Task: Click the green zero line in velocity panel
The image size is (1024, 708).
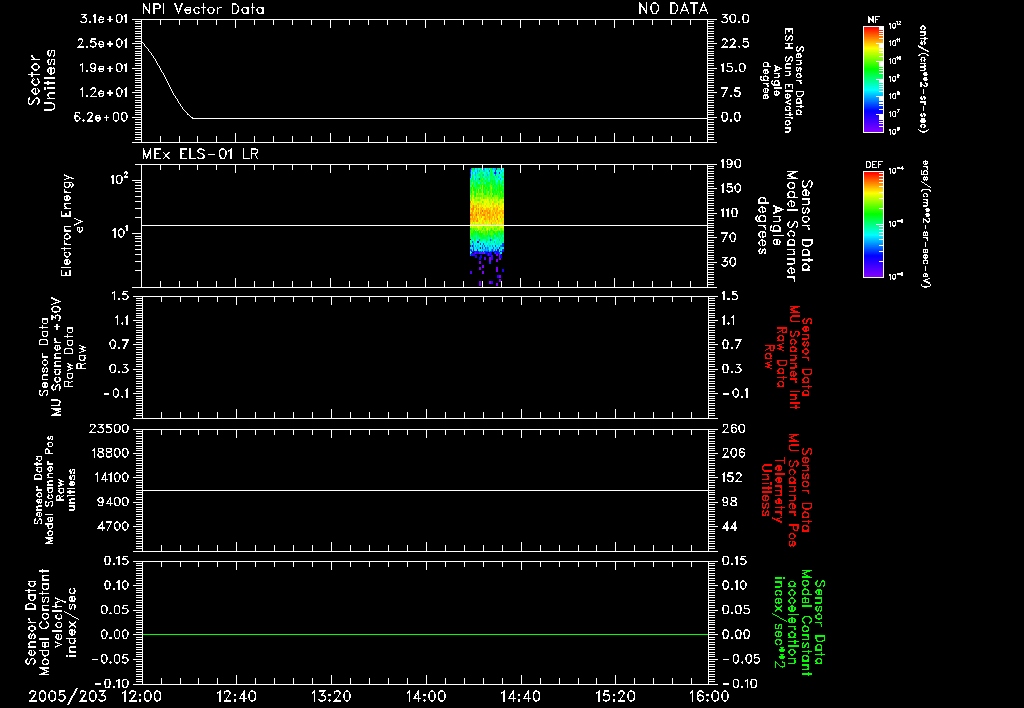Action: 425,634
